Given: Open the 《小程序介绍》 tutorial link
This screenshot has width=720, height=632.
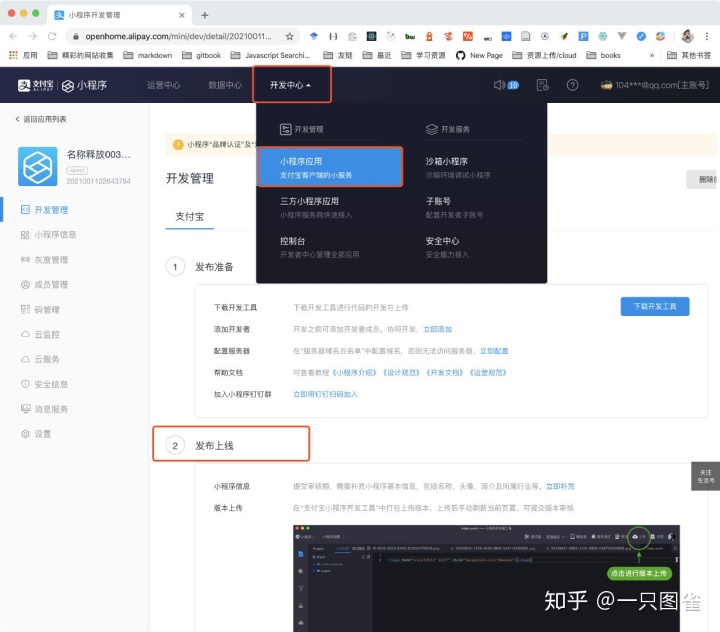Looking at the screenshot, I should (354, 372).
